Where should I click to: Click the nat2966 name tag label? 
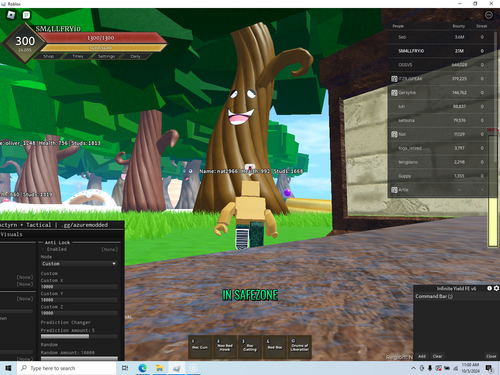pos(252,171)
